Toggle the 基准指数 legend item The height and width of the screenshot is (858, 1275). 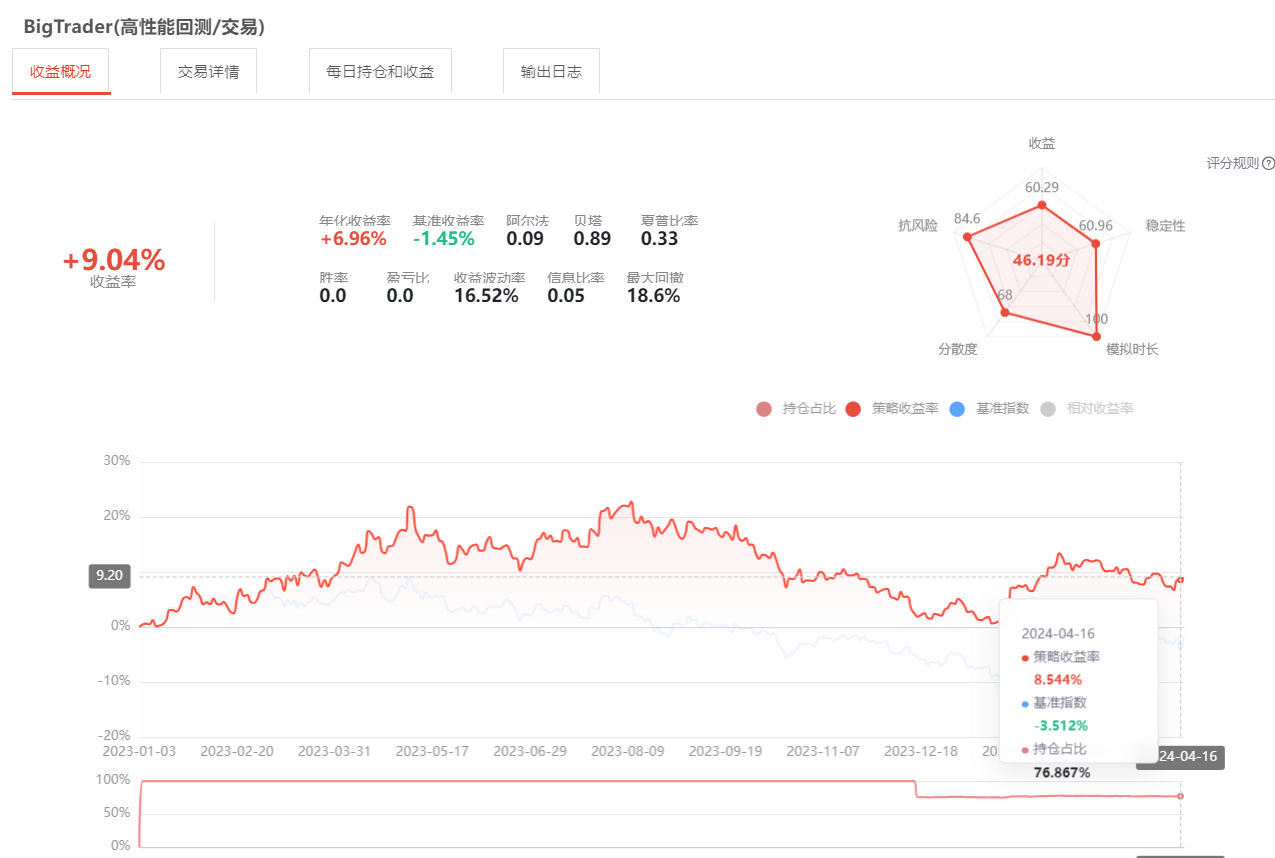[x=988, y=409]
